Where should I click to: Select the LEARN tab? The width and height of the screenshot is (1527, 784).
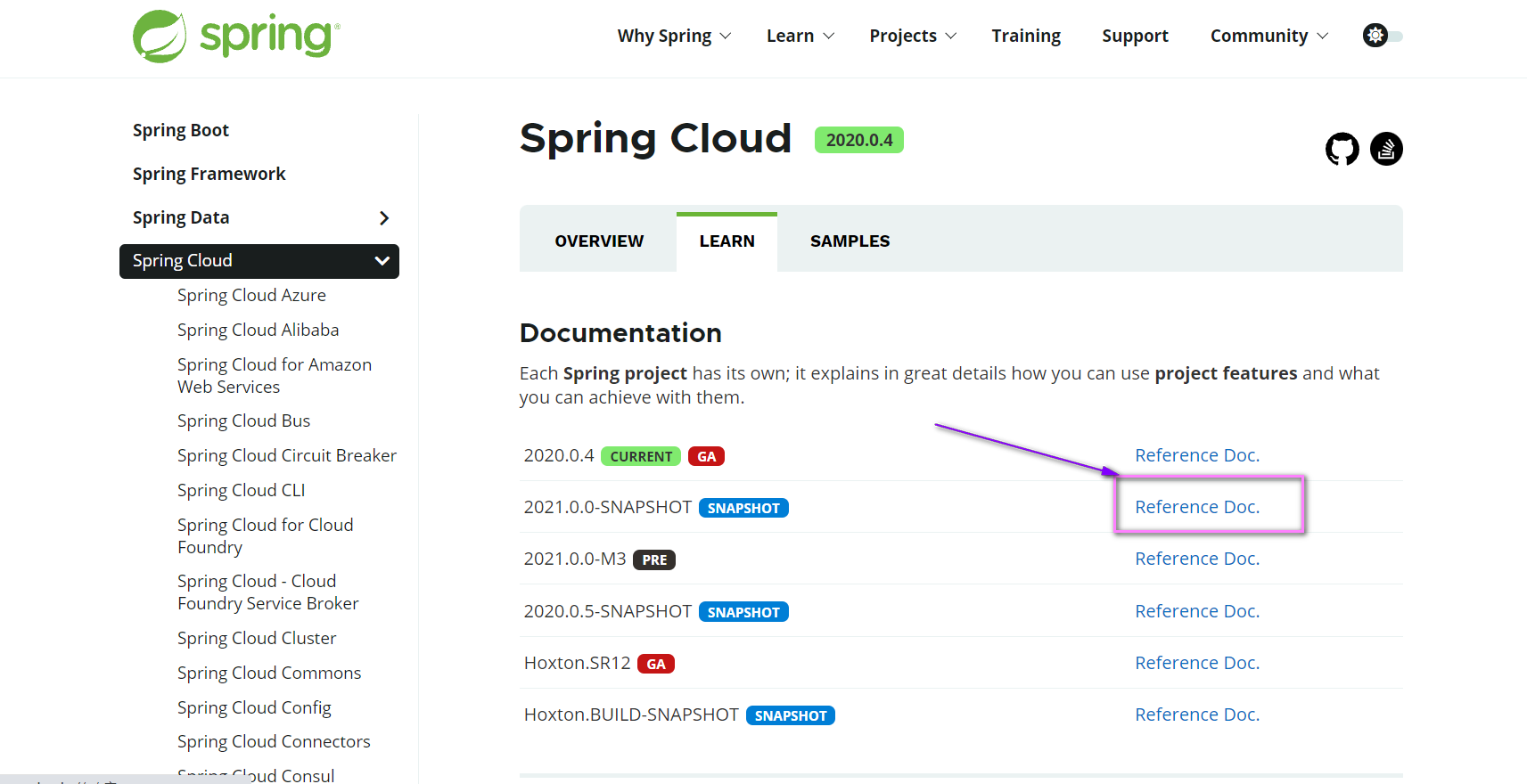pyautogui.click(x=727, y=241)
